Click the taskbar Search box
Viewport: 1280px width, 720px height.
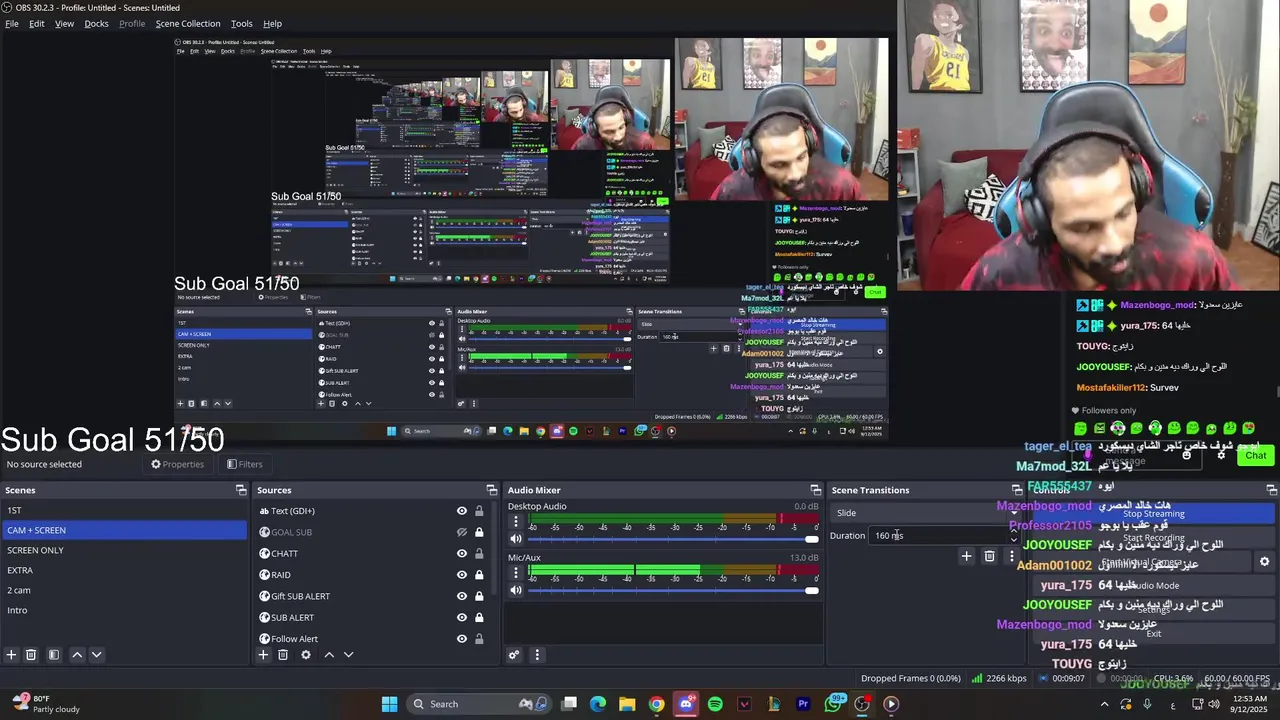pyautogui.click(x=478, y=704)
